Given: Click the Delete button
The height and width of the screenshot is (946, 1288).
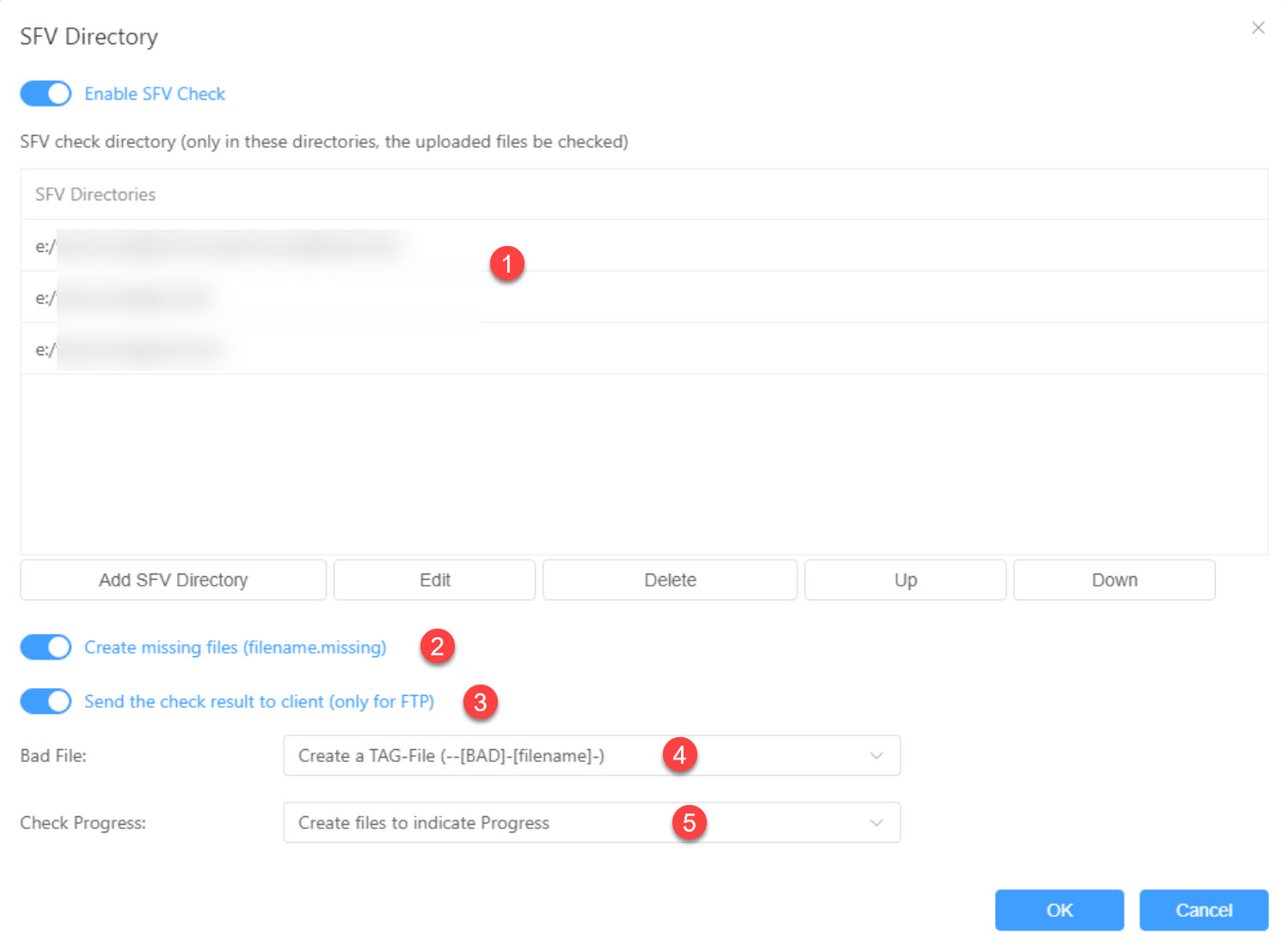Looking at the screenshot, I should coord(671,580).
